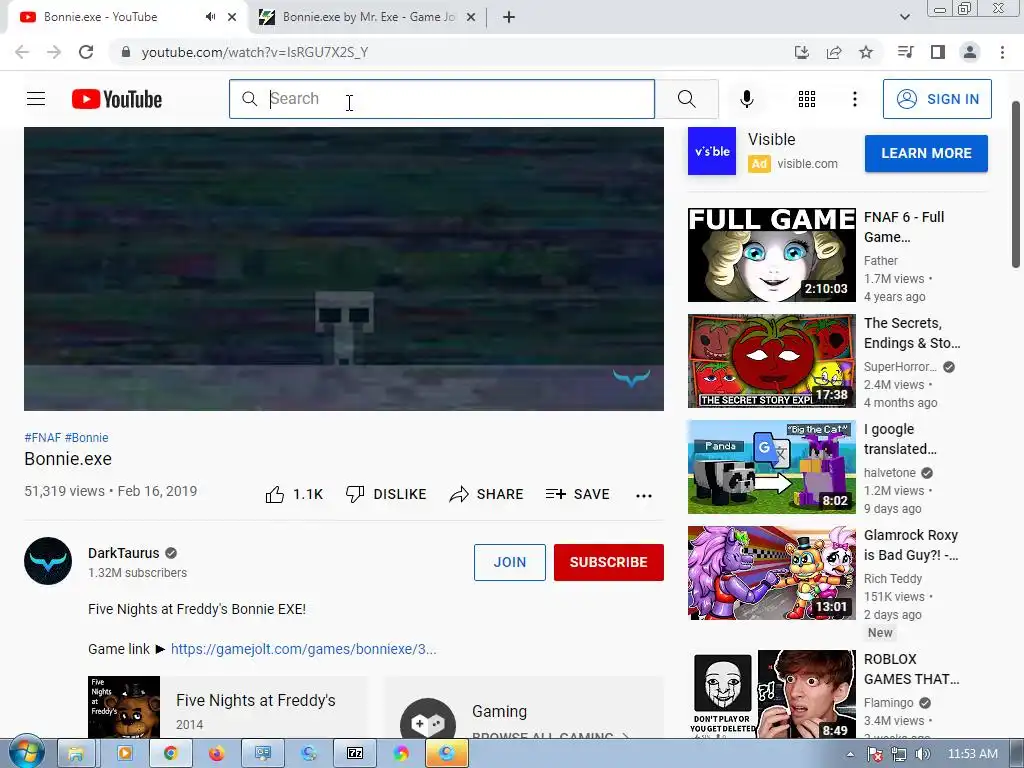
Task: Open Five Nights at Freddy's game card
Action: 227,707
